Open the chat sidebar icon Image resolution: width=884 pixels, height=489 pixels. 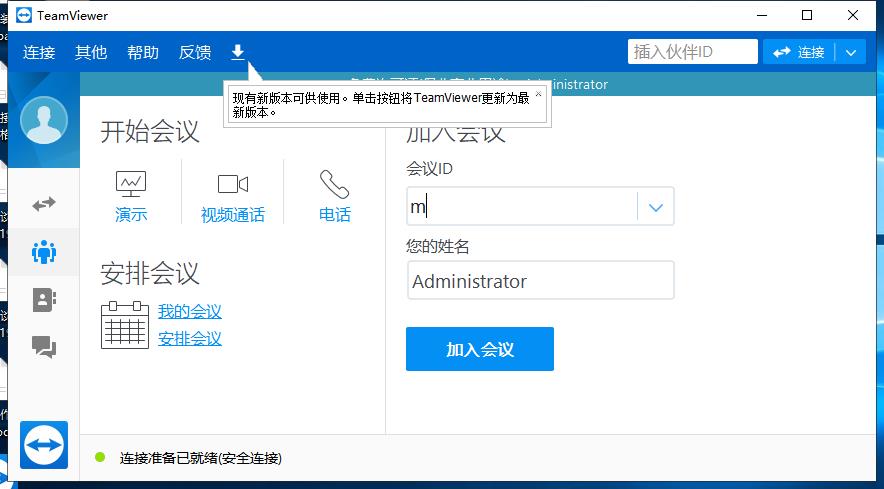(44, 346)
